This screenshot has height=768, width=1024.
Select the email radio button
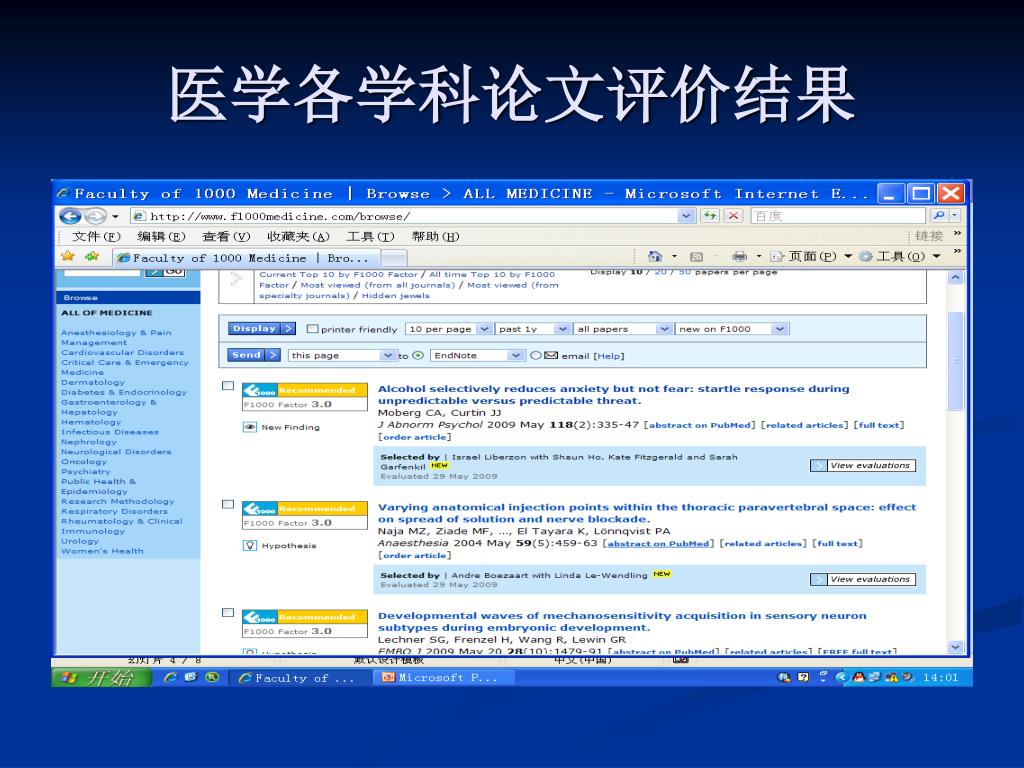click(536, 355)
